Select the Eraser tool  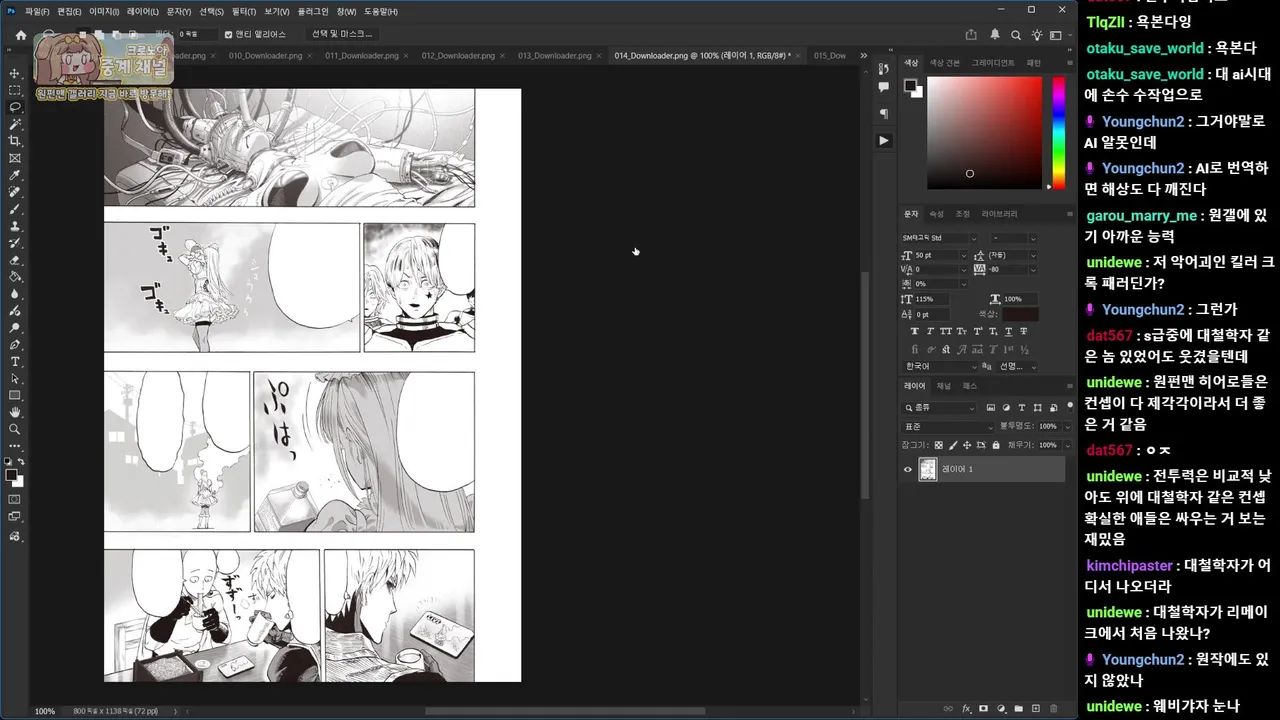pyautogui.click(x=15, y=260)
